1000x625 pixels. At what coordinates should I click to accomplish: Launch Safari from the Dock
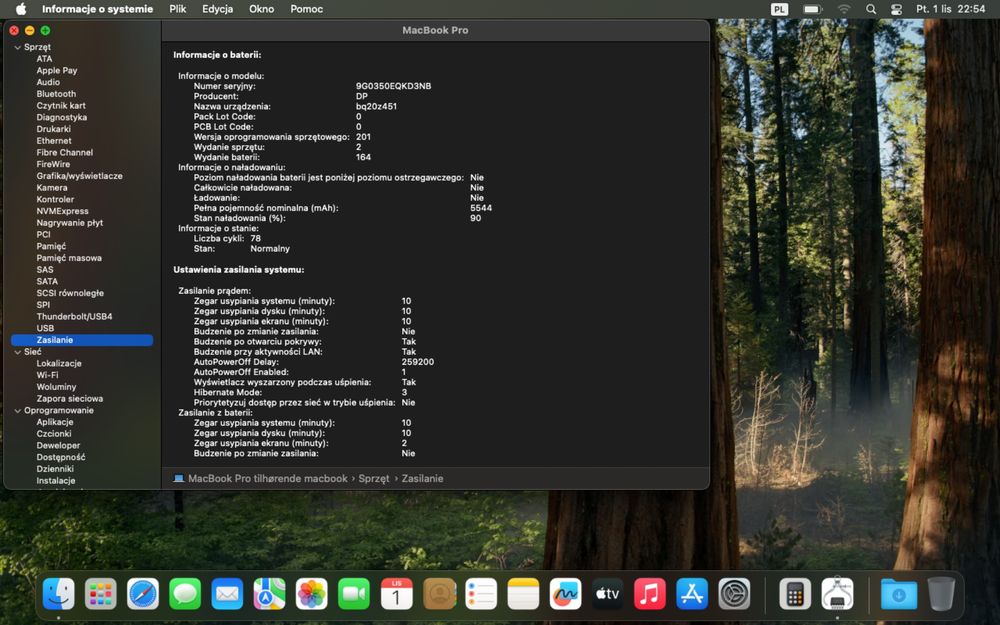tap(143, 594)
